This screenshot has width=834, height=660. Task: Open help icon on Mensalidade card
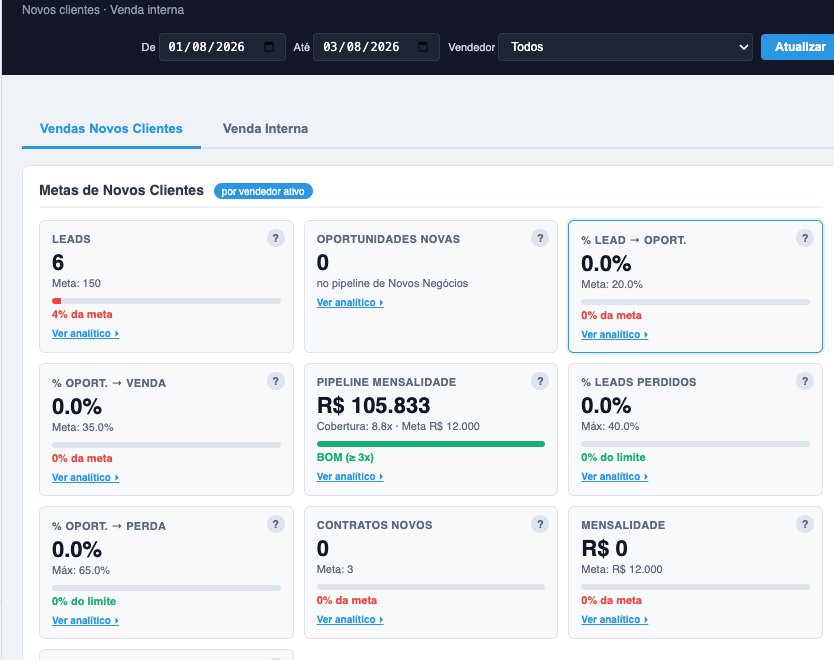point(805,524)
